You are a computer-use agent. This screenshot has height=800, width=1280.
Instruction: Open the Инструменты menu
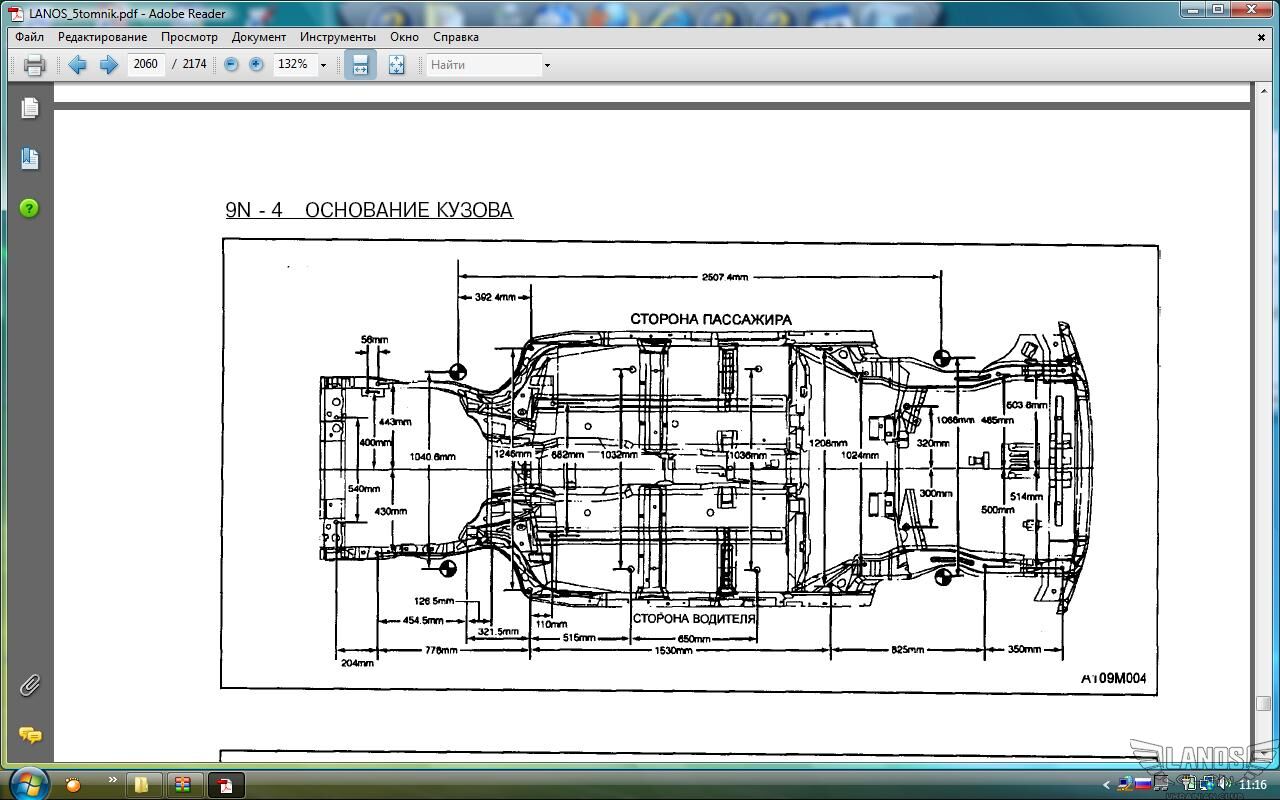tap(337, 37)
